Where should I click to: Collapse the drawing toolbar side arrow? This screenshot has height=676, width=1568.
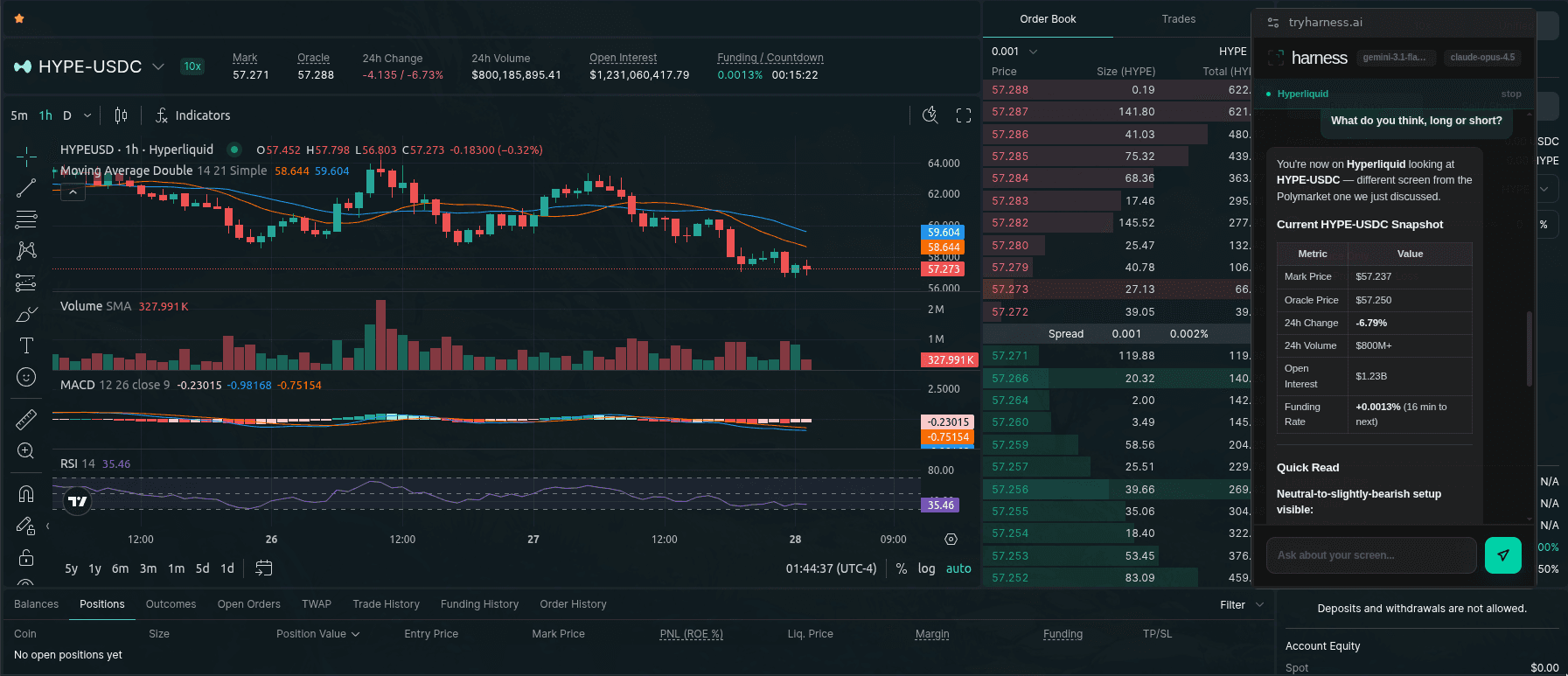[47, 526]
